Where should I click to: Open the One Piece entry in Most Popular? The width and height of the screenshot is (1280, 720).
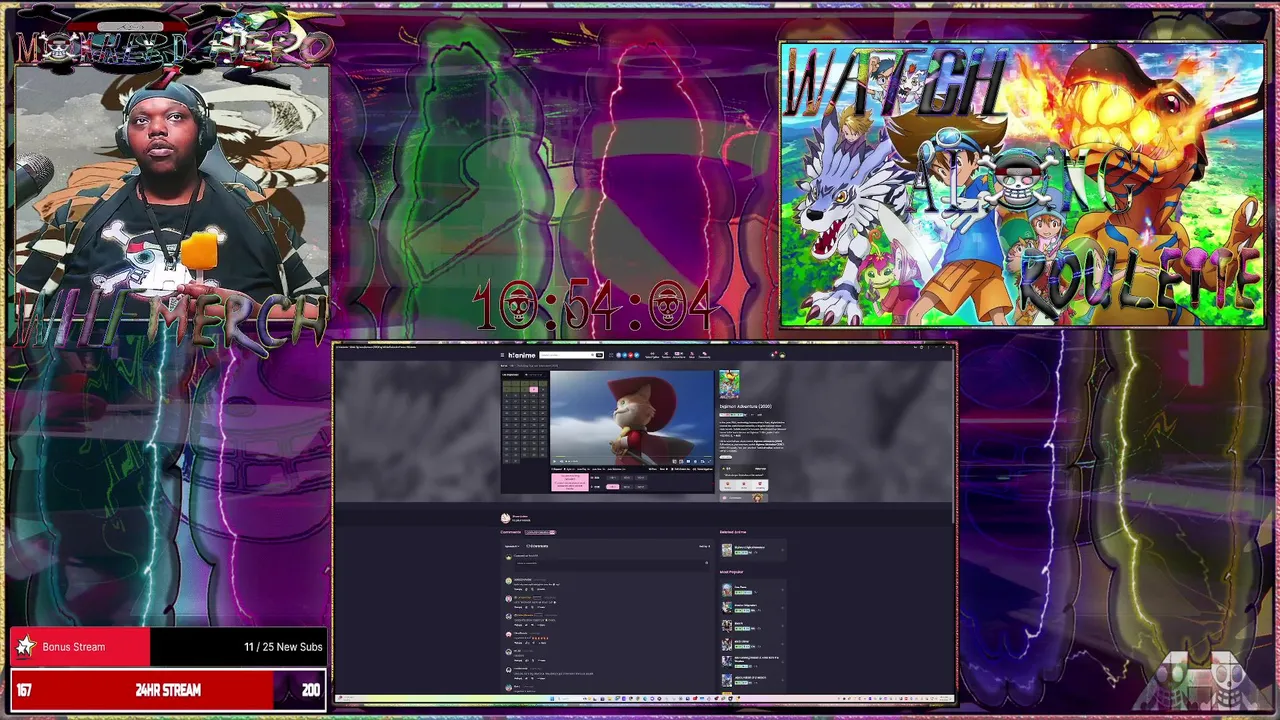pos(753,590)
